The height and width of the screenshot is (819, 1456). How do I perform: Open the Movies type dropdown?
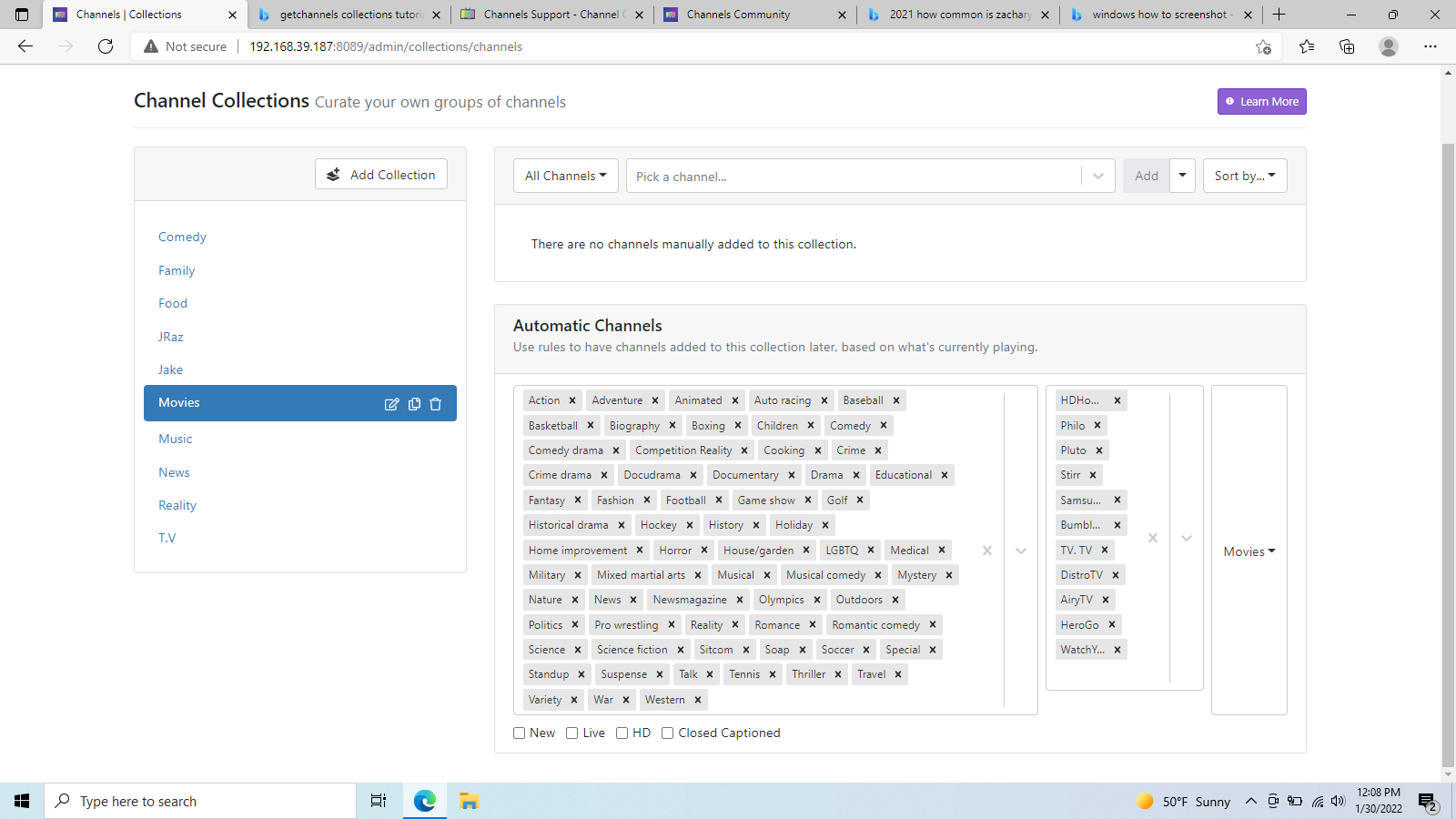pyautogui.click(x=1249, y=551)
